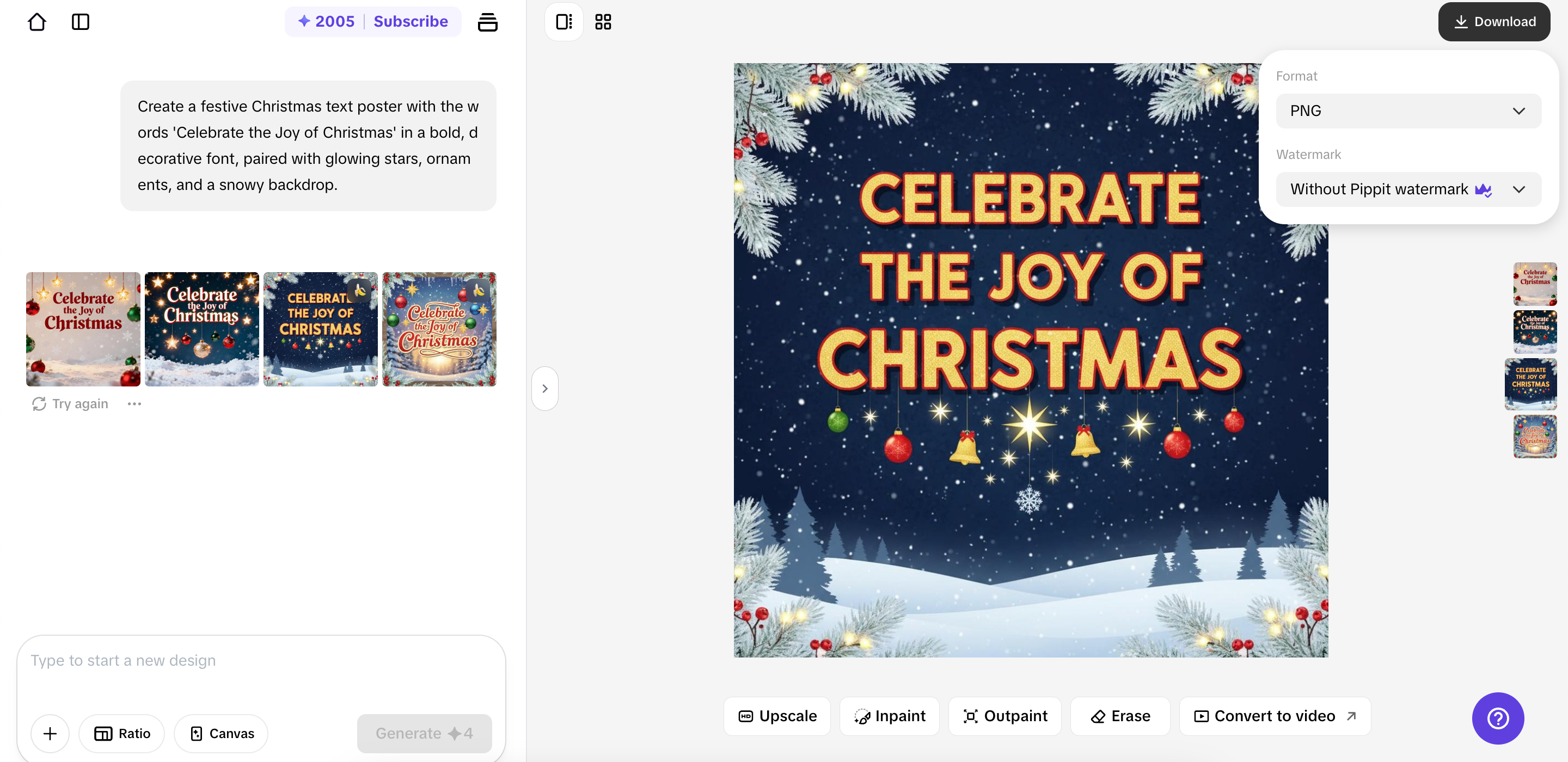
Task: Upscale the selected image
Action: 777,716
